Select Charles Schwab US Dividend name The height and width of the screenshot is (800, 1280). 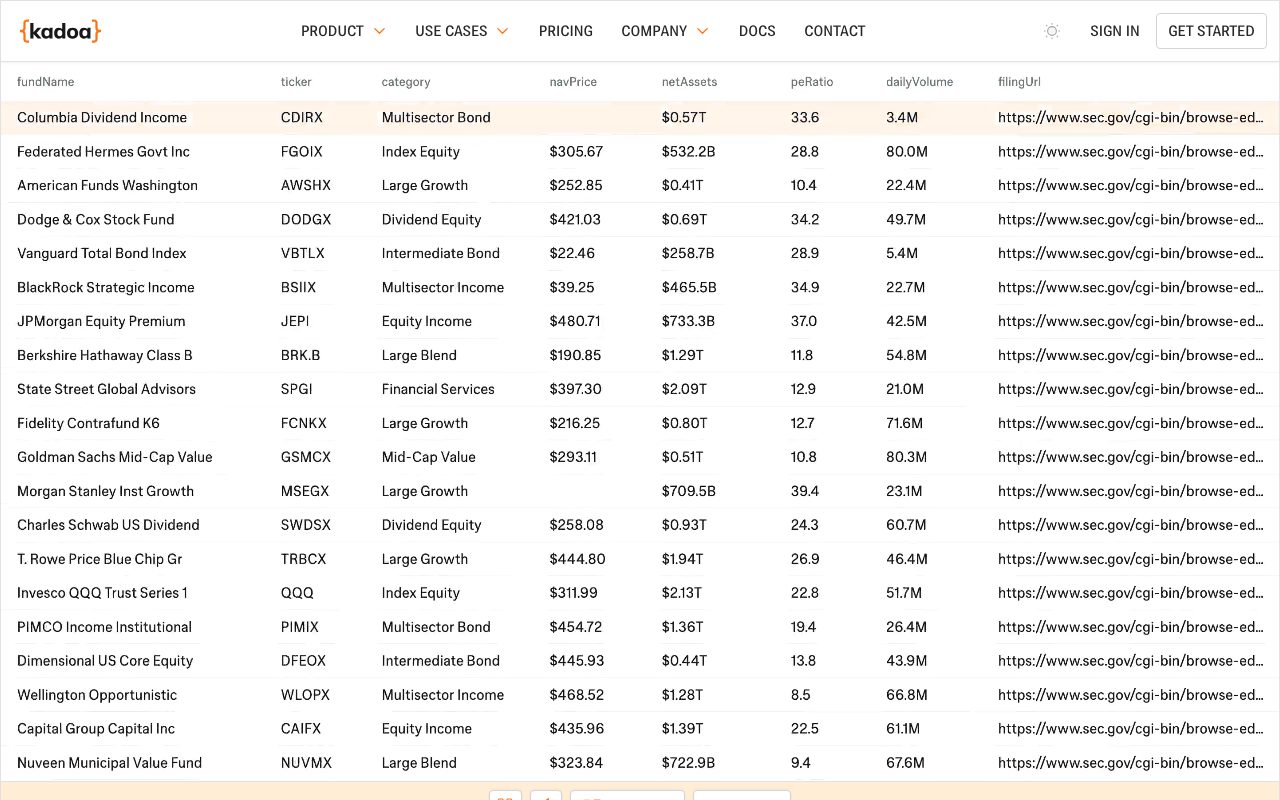click(108, 525)
